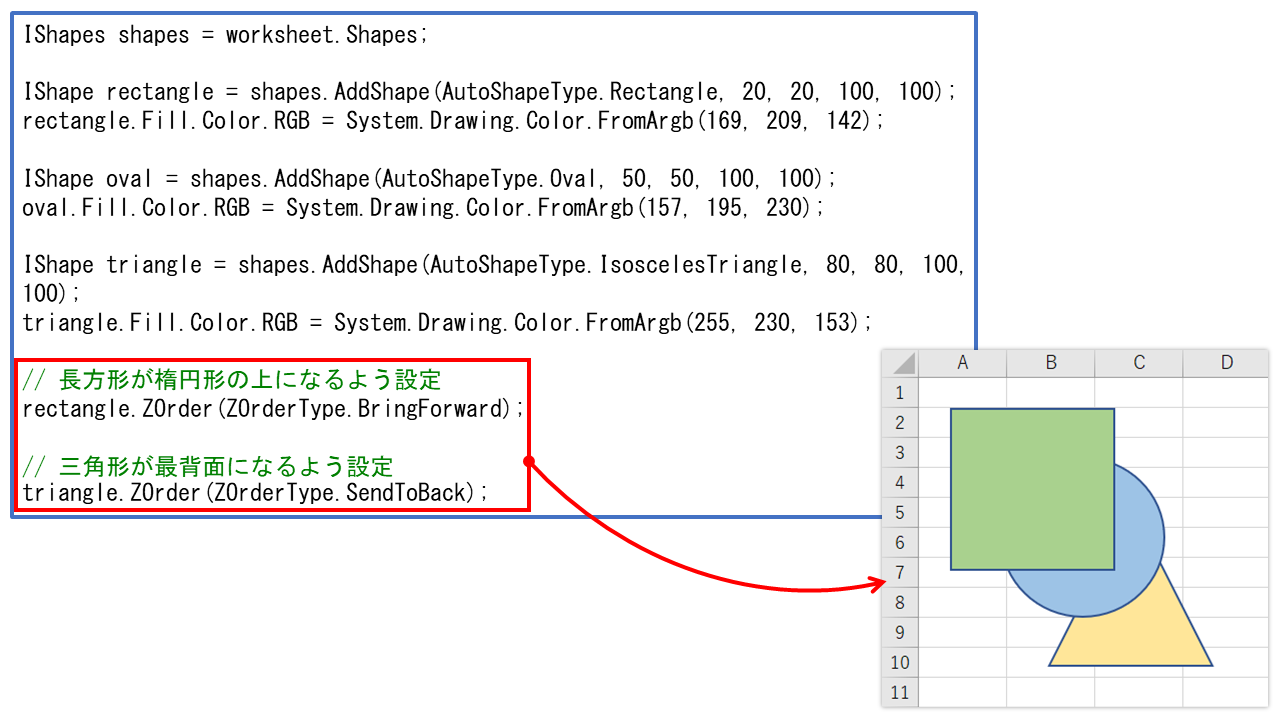Select row 4 header
Screen dimensions: 1280x720
click(900, 482)
